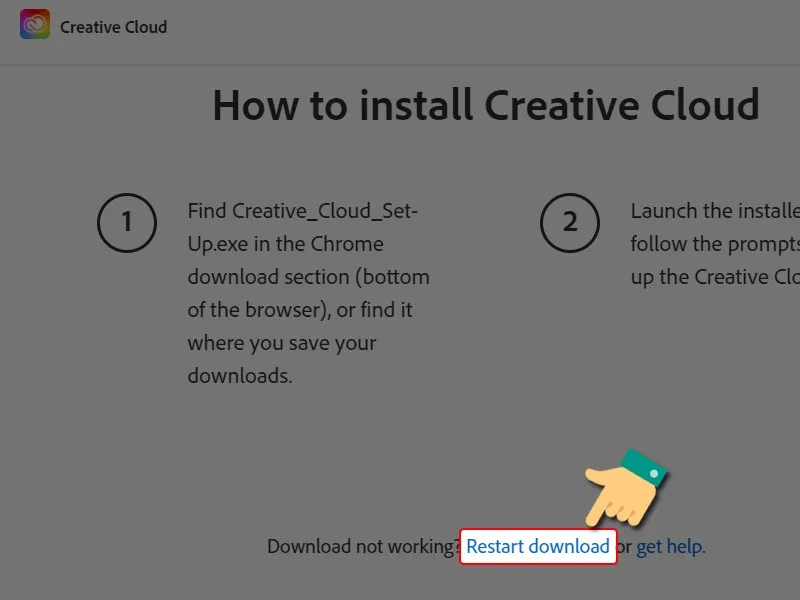Click the Creative Cloud title in the header
Image resolution: width=800 pixels, height=600 pixels.
point(113,27)
